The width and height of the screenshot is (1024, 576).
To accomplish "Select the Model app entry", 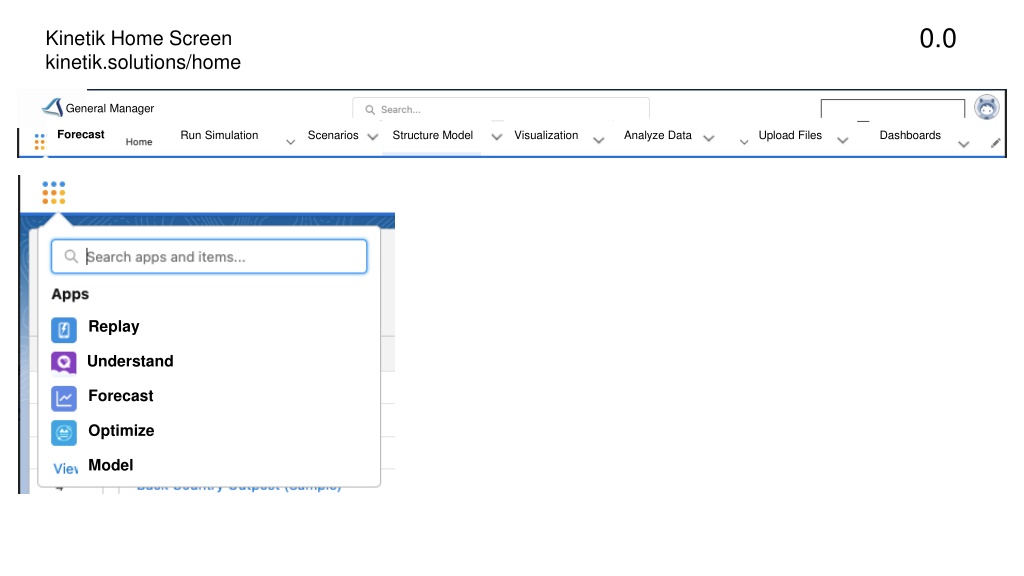I will coord(111,465).
